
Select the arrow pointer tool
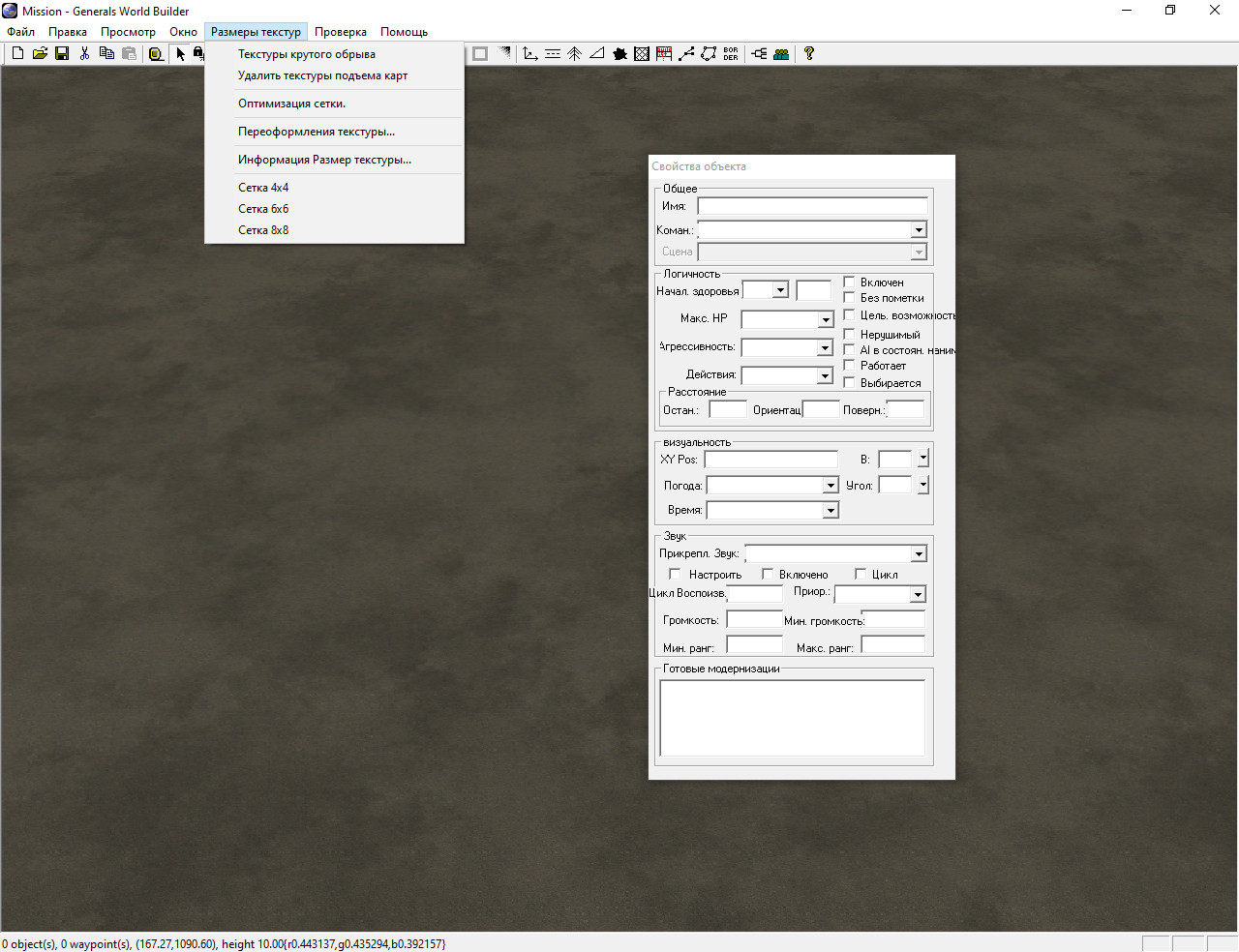pyautogui.click(x=180, y=54)
